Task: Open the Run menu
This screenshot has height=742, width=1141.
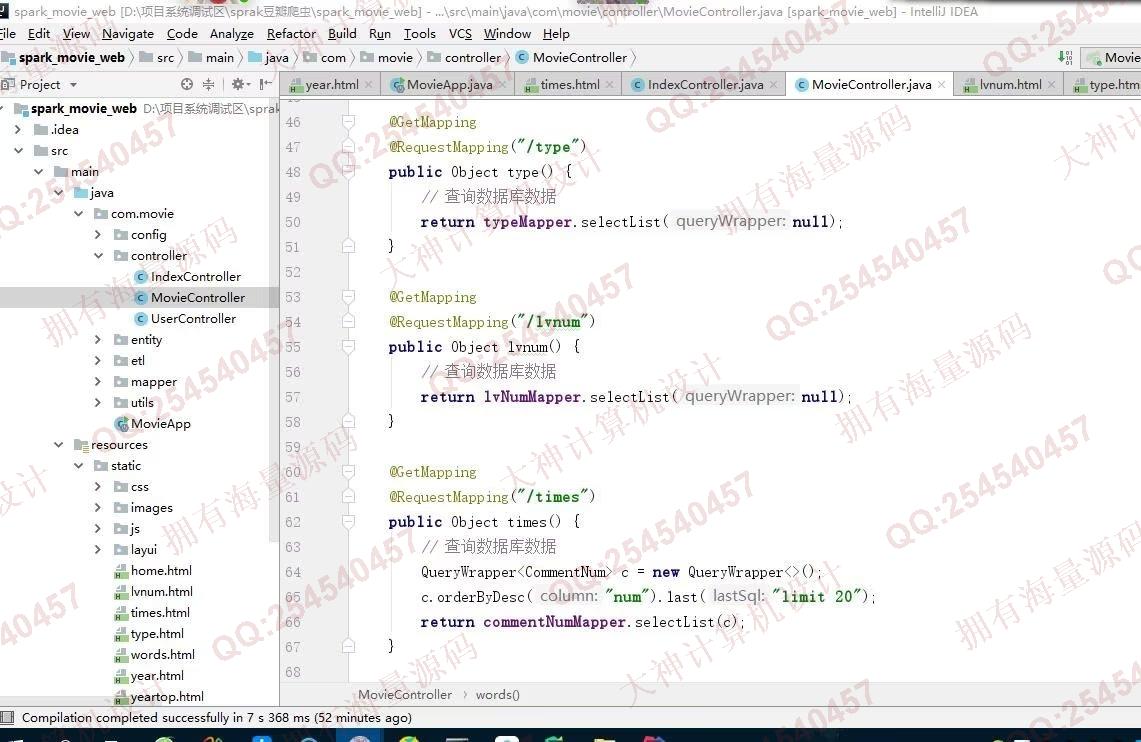Action: [380, 33]
